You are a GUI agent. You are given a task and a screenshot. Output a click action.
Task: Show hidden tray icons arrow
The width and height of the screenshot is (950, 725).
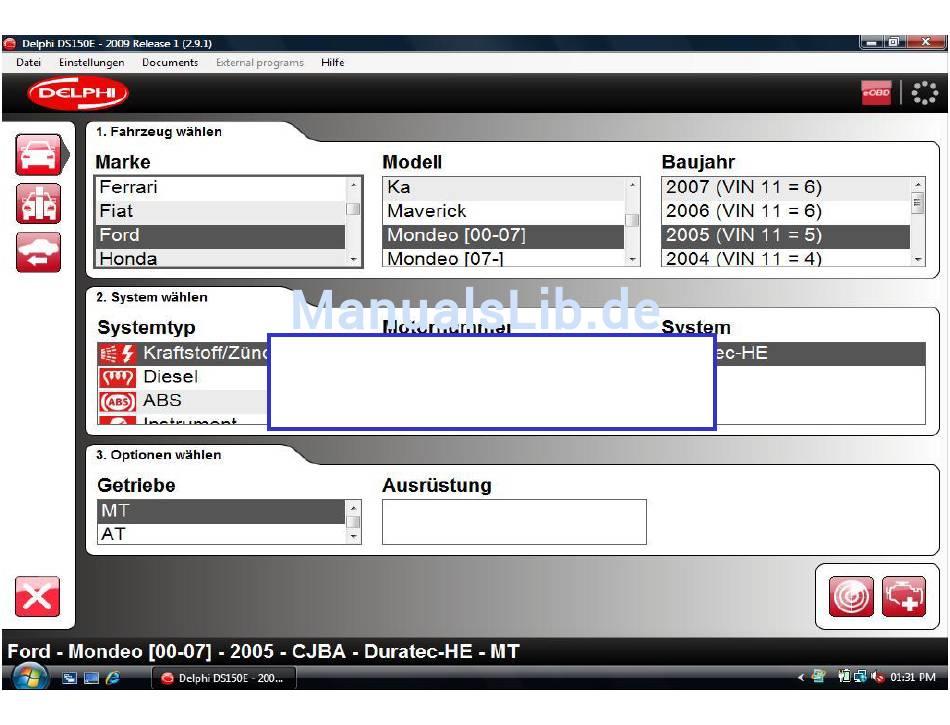click(x=801, y=678)
